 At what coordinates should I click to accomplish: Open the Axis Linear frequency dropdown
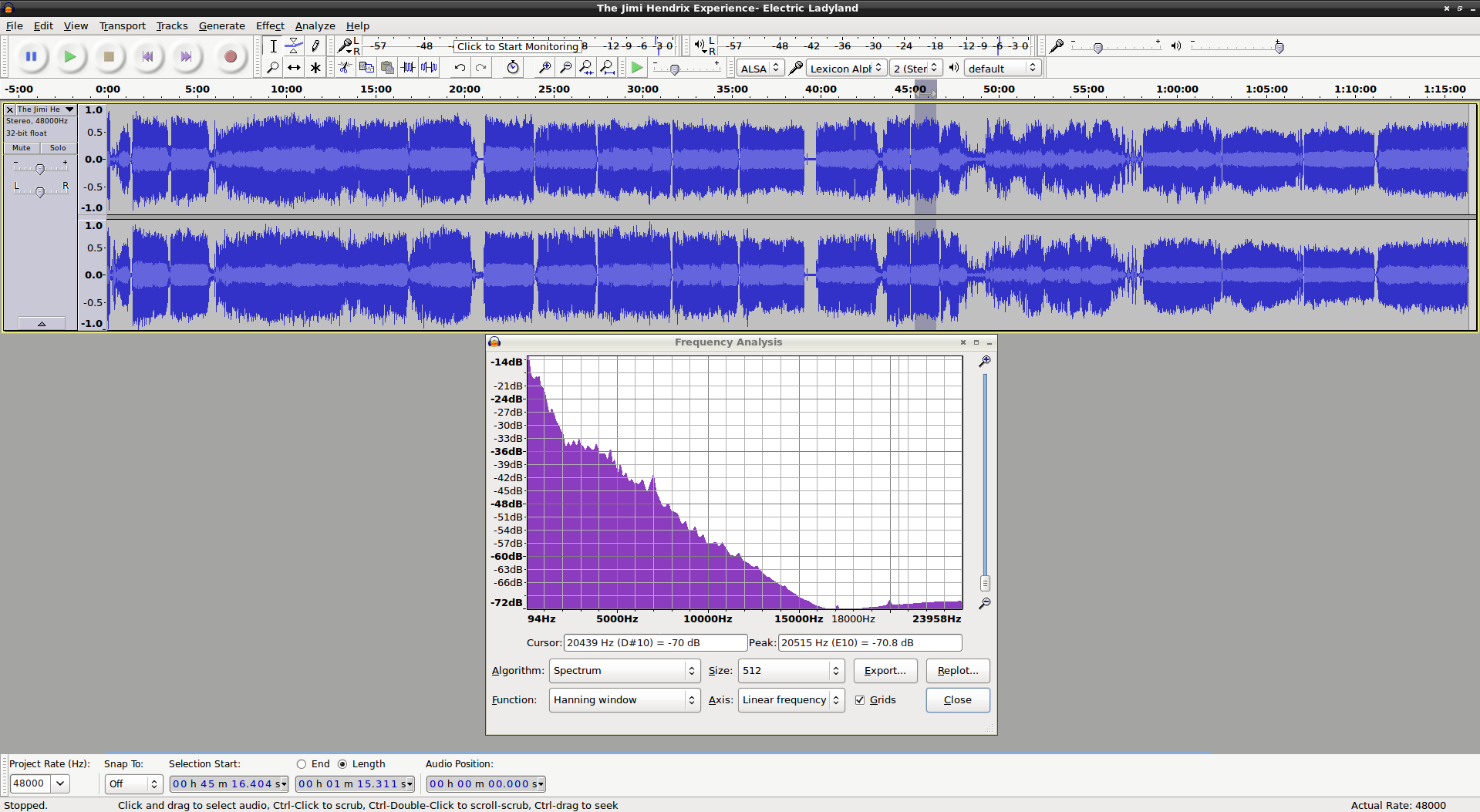click(791, 700)
